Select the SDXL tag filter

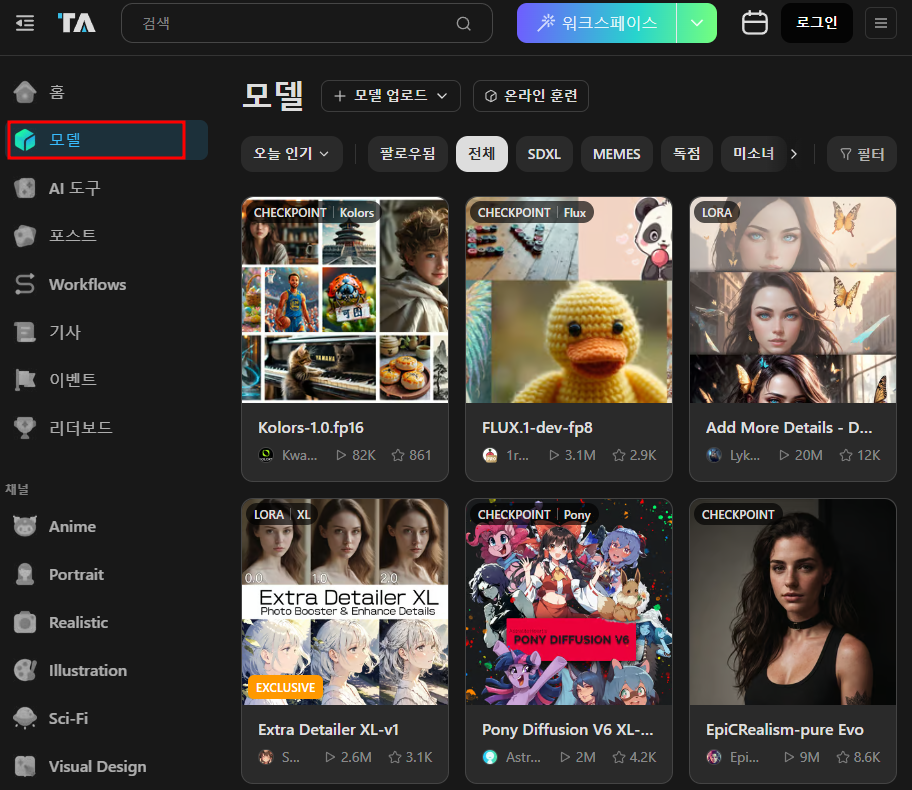click(x=544, y=154)
